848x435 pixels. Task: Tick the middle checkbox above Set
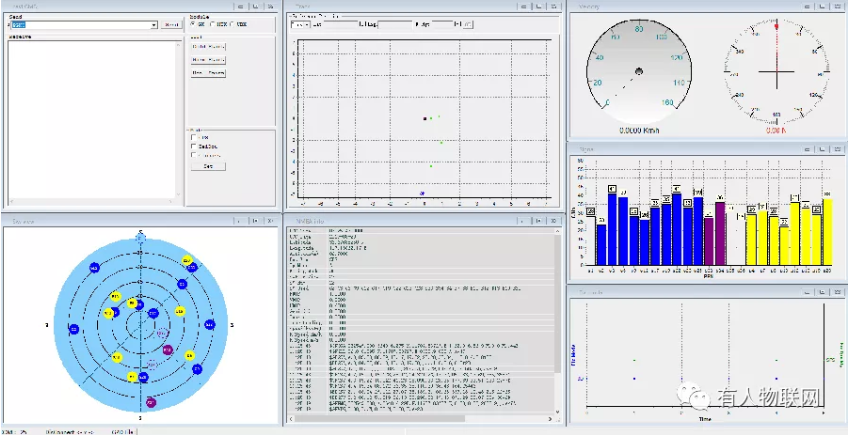(x=194, y=146)
